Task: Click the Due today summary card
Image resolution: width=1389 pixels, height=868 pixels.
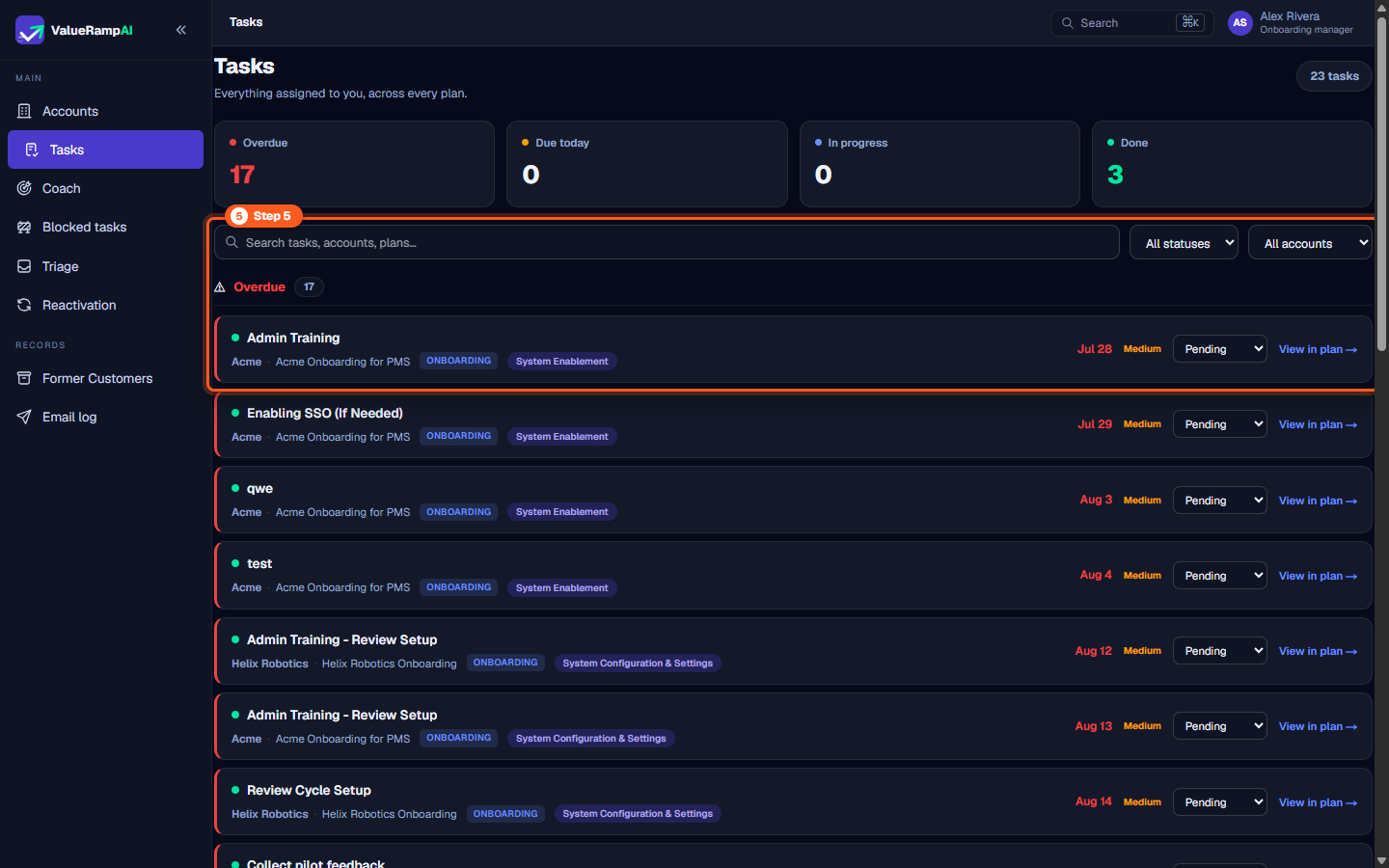Action: [647, 164]
